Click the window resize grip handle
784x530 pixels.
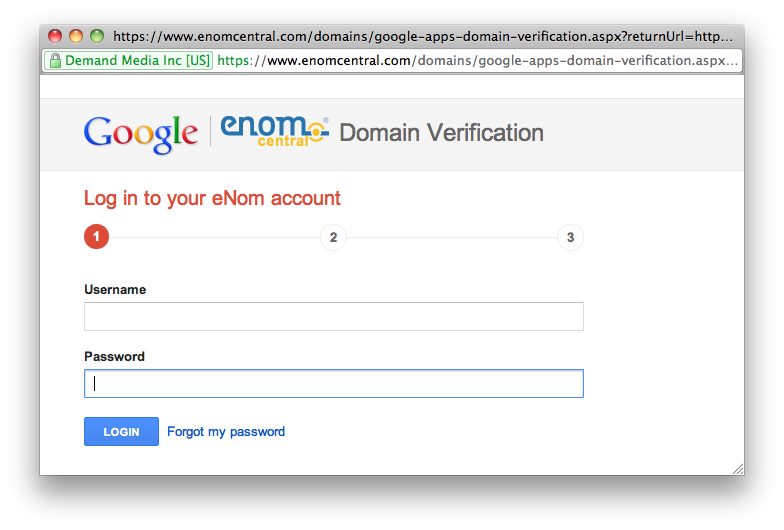click(737, 468)
